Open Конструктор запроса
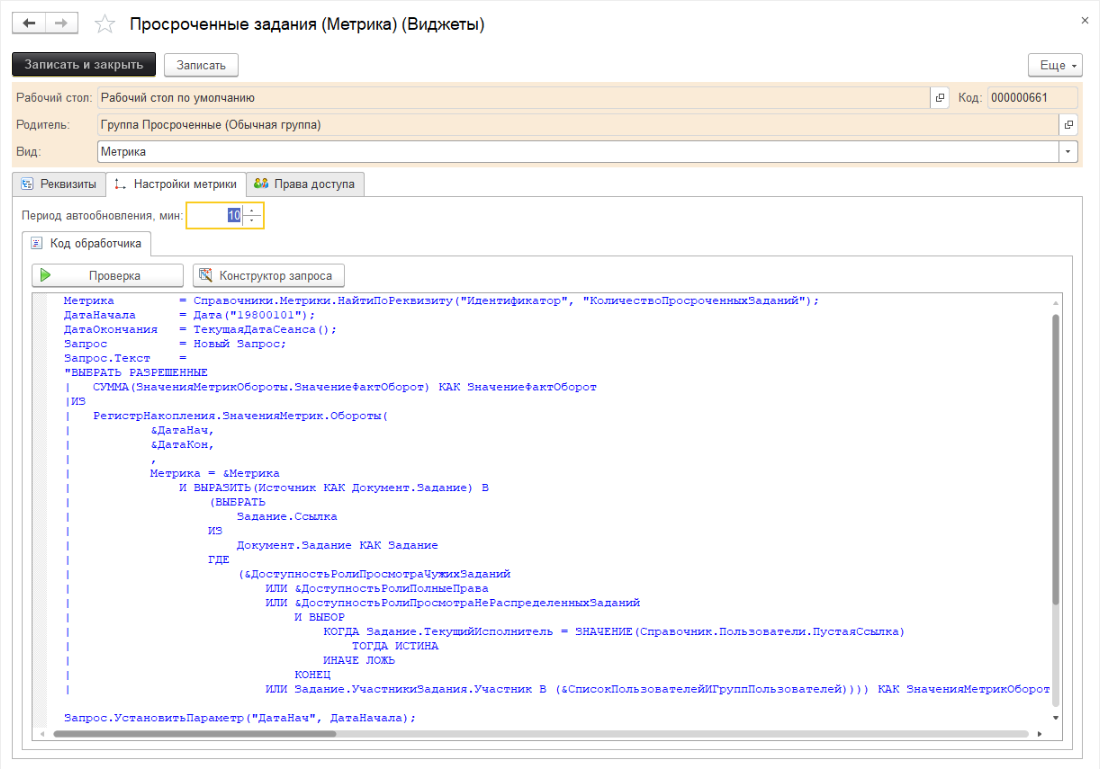Viewport: 1100px width, 769px height. point(269,276)
